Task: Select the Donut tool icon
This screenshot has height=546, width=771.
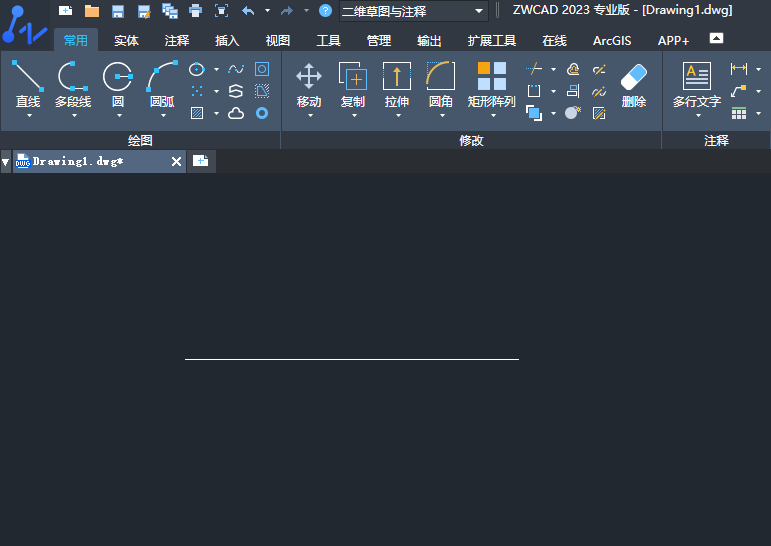Action: click(x=262, y=113)
